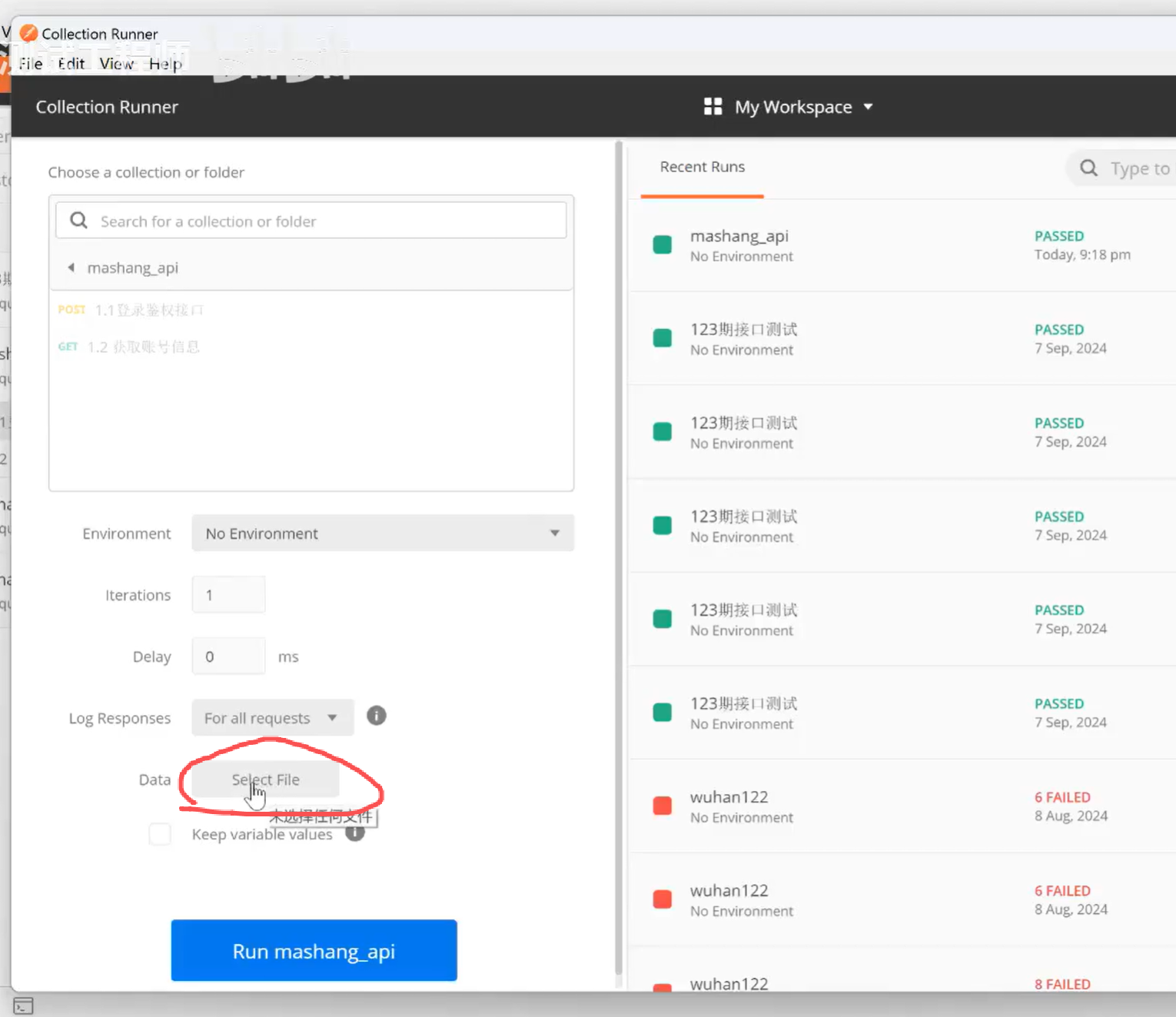Open the first wuhan122 run with 6 FAILED
The height and width of the screenshot is (1017, 1176).
coord(903,806)
